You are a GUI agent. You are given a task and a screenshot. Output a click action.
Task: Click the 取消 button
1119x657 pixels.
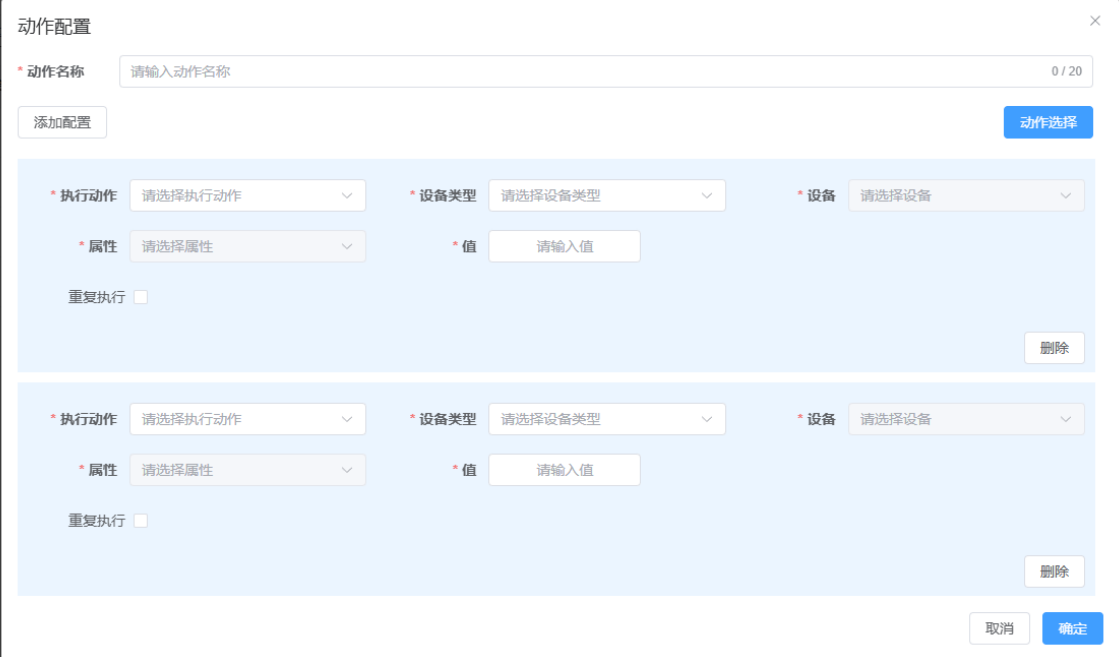(999, 628)
